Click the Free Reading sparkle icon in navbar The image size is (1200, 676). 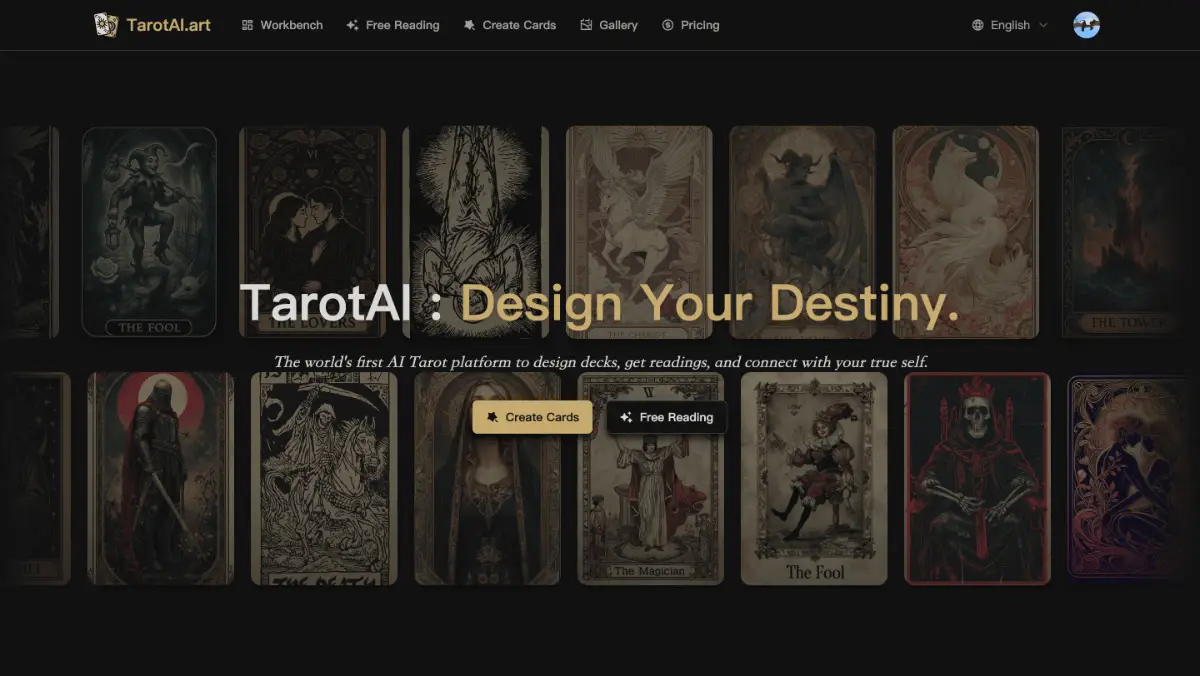click(352, 25)
